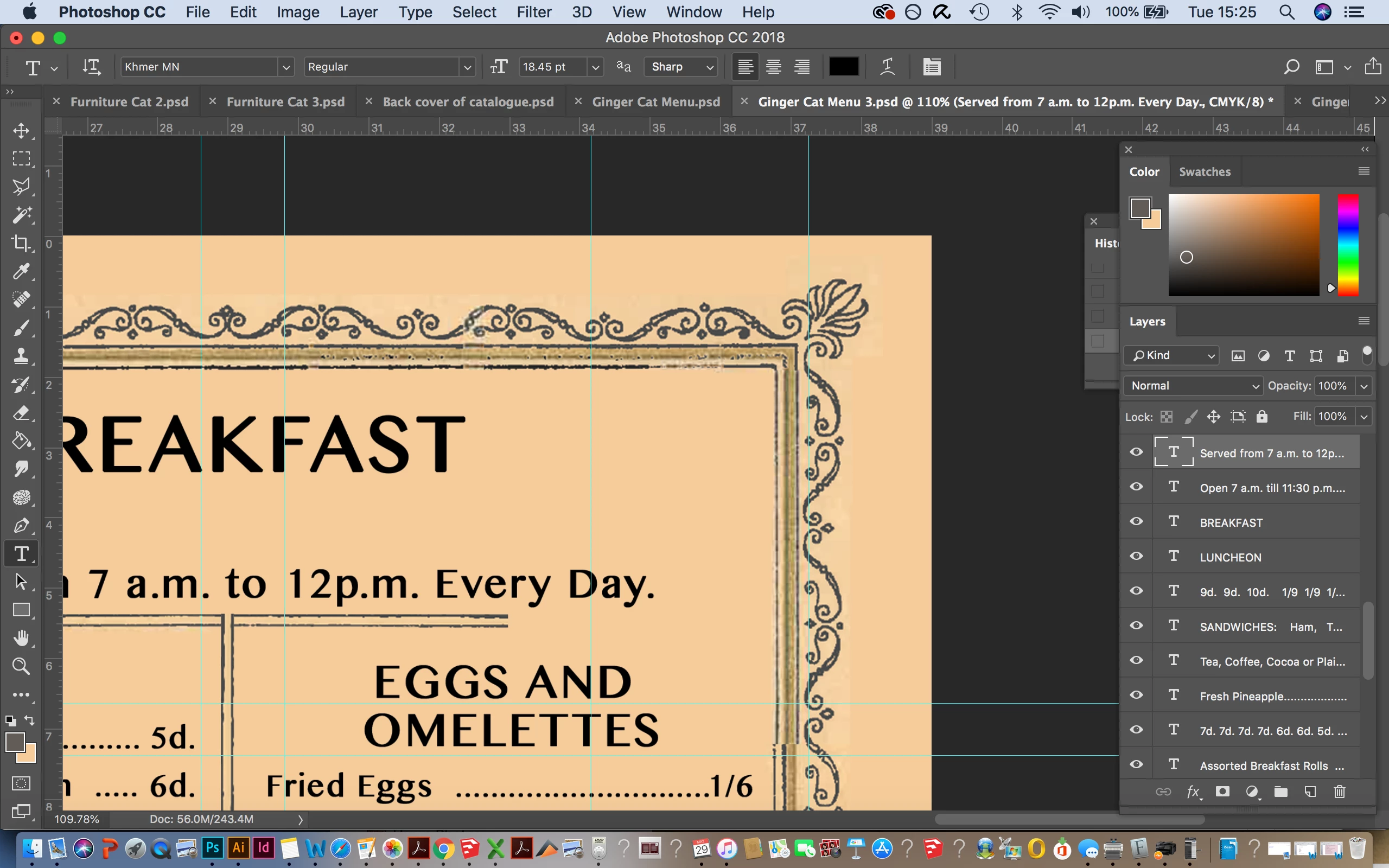Add layer style via fx icon
This screenshot has height=868, width=1389.
pyautogui.click(x=1193, y=792)
